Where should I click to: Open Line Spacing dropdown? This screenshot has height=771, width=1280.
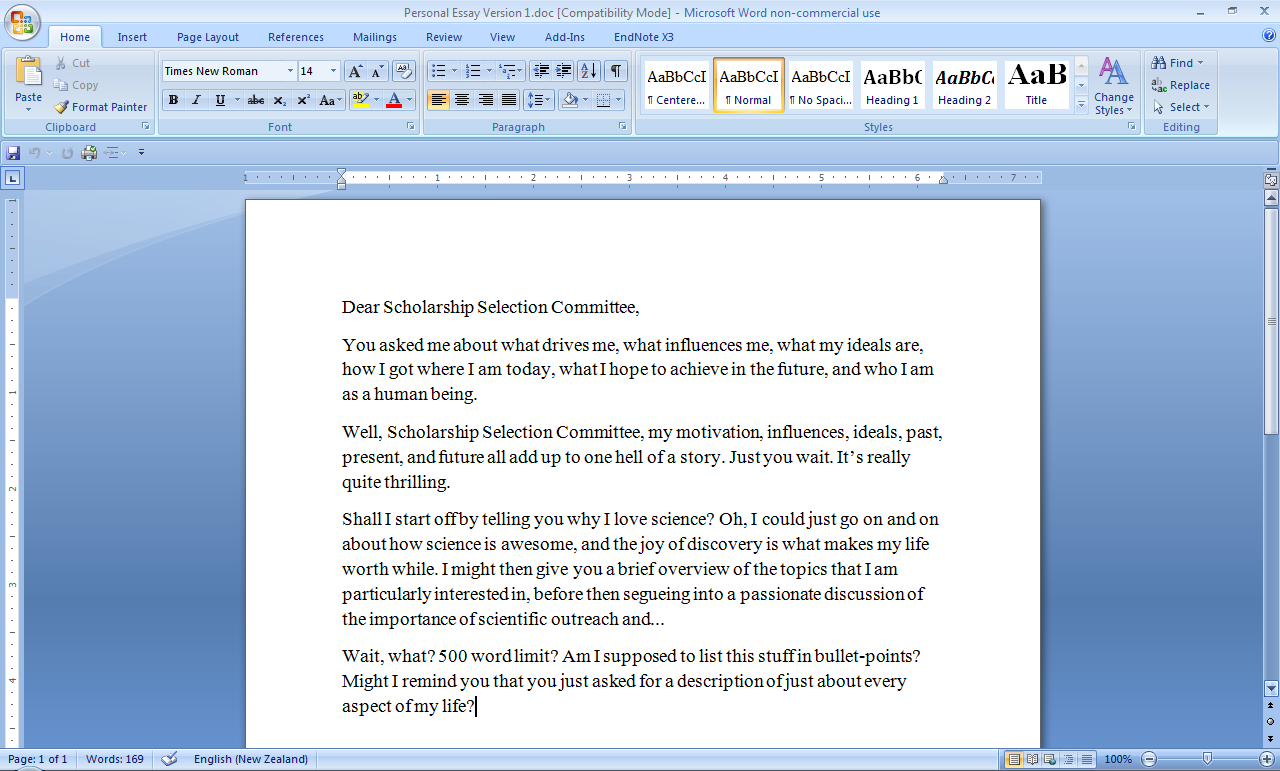click(x=539, y=100)
